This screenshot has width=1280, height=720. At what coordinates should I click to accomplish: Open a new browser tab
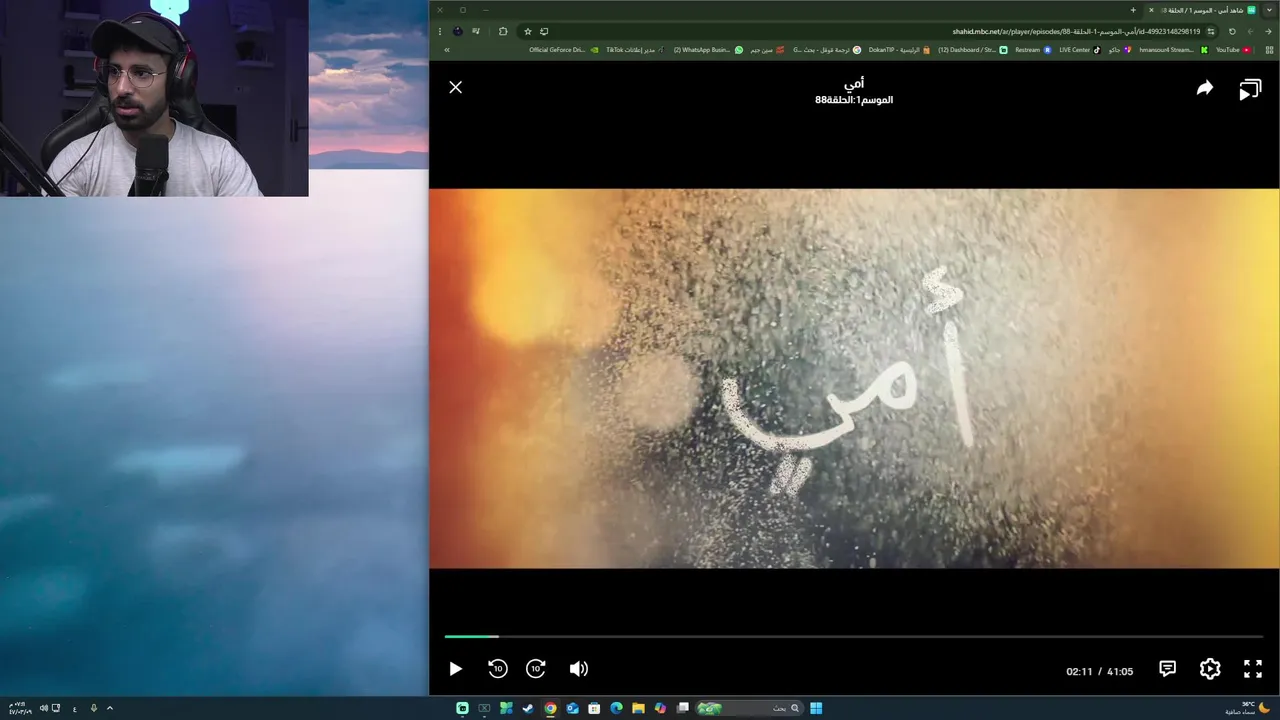point(1133,10)
